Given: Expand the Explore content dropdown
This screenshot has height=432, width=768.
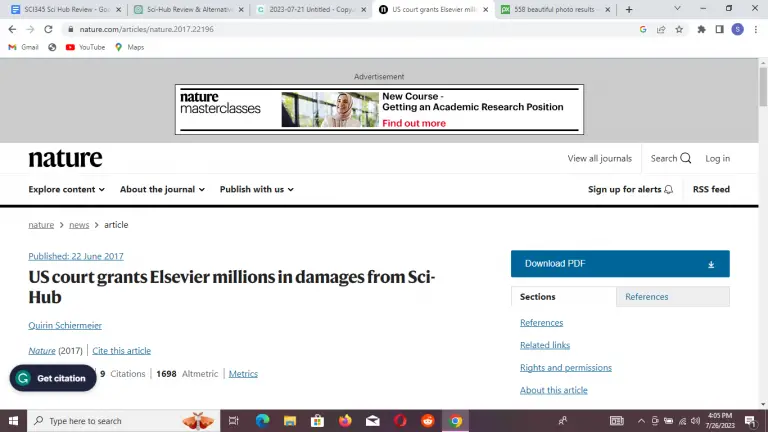Looking at the screenshot, I should point(66,189).
